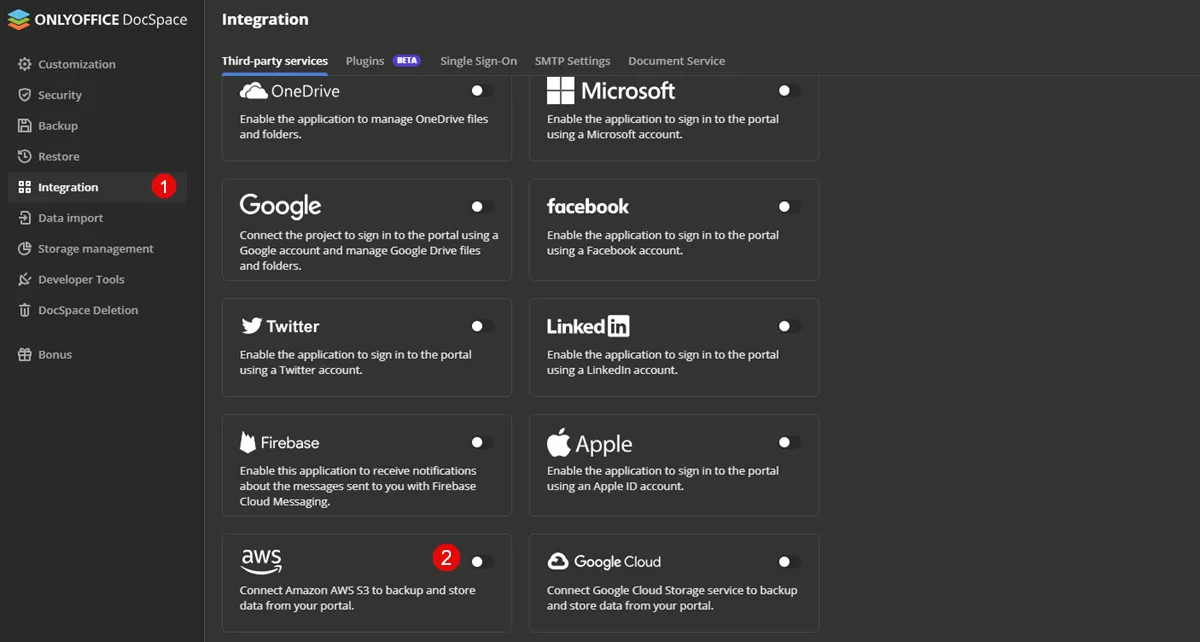Enable the Microsoft sign-in toggle

click(x=789, y=90)
